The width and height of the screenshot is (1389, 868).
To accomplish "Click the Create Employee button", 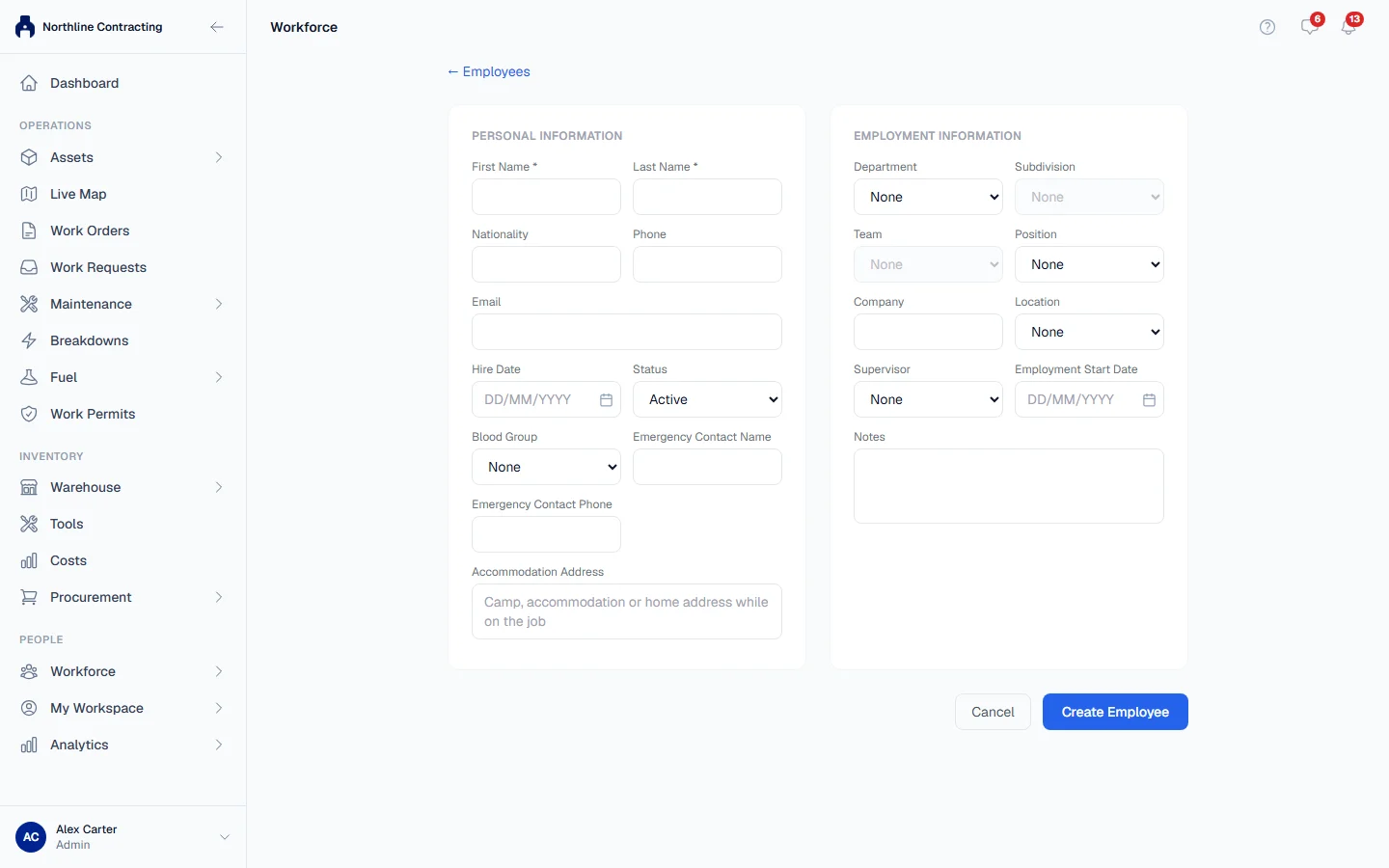I will pyautogui.click(x=1115, y=712).
